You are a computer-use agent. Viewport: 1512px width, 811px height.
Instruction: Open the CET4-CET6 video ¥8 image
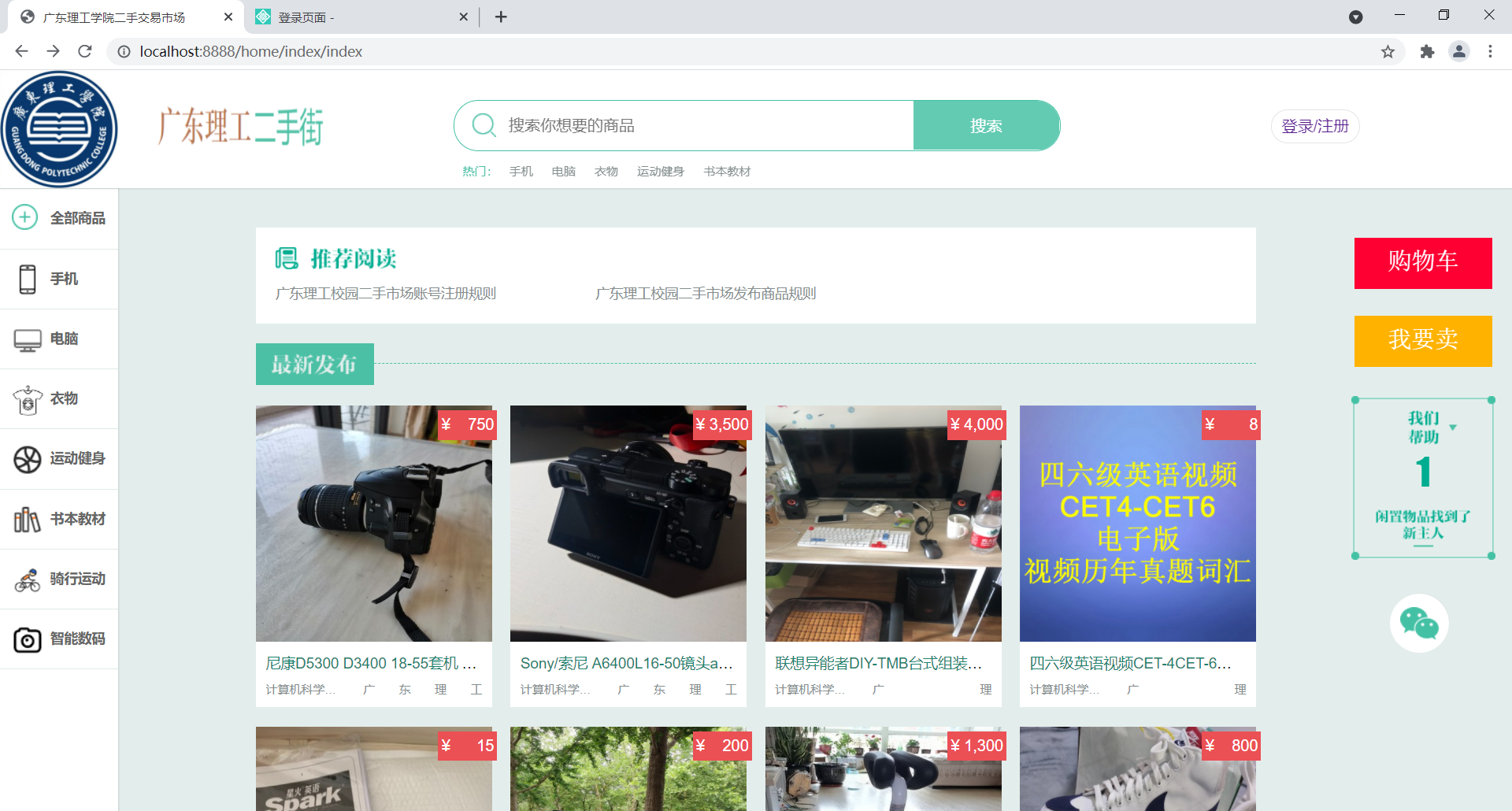tap(1138, 524)
